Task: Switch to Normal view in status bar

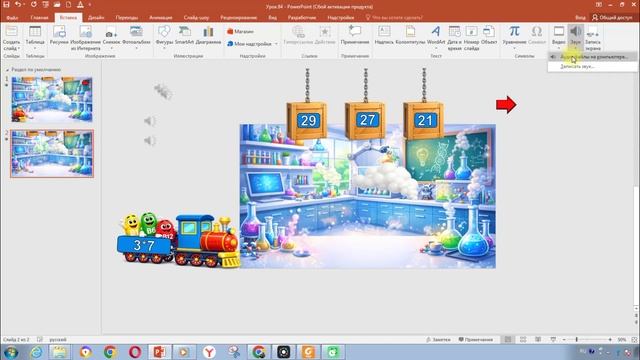Action: [508, 340]
